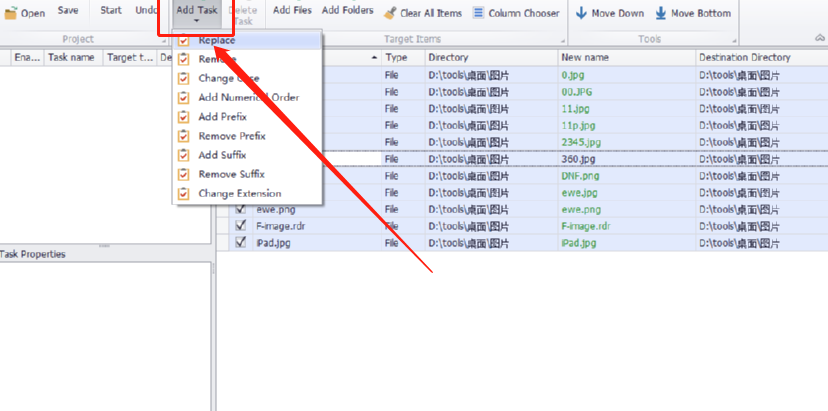Viewport: 828px width, 411px height.
Task: Choose Remove Suffix from the menu
Action: 247,174
